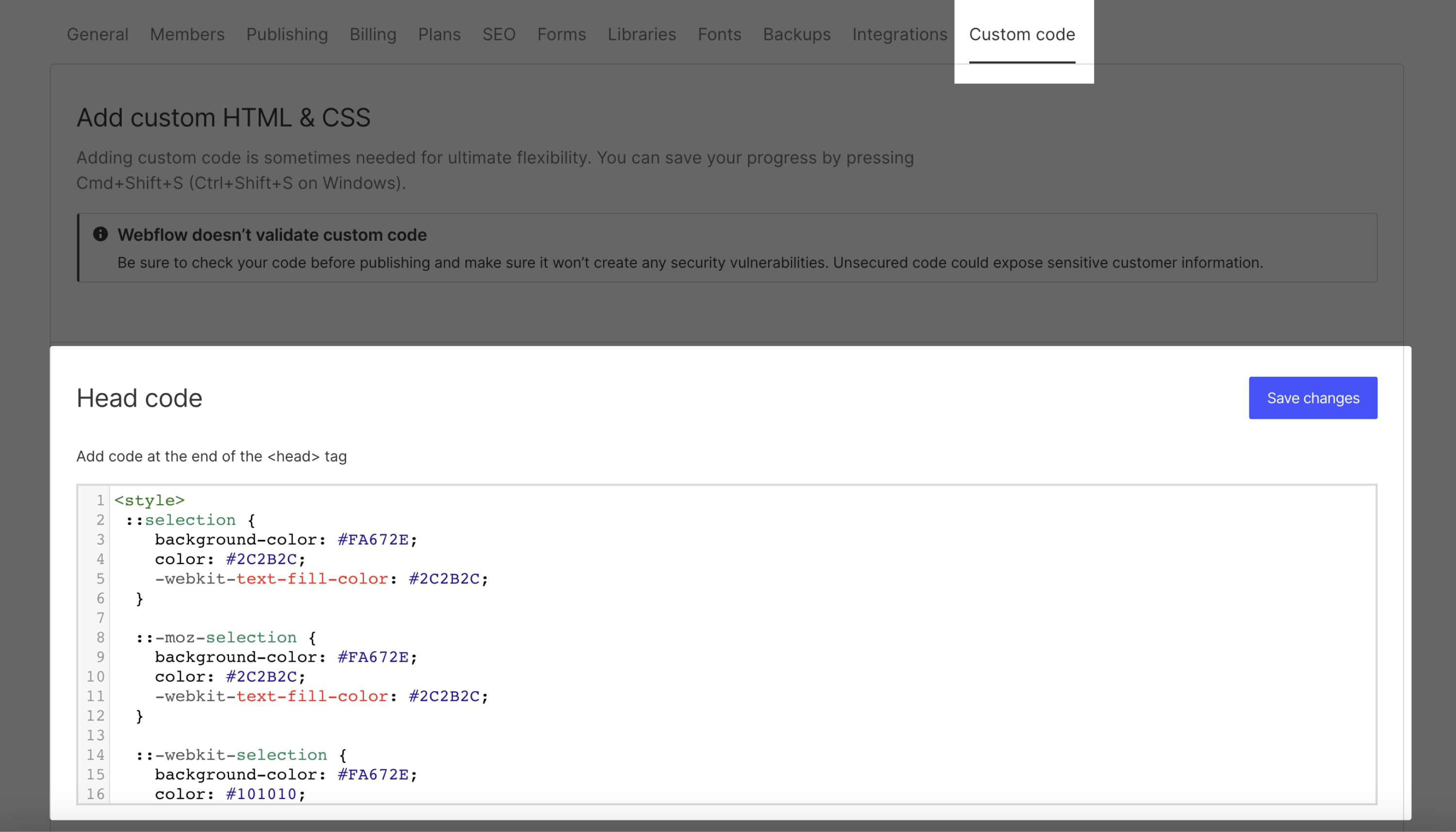
Task: Open the Backups tab
Action: pos(795,34)
